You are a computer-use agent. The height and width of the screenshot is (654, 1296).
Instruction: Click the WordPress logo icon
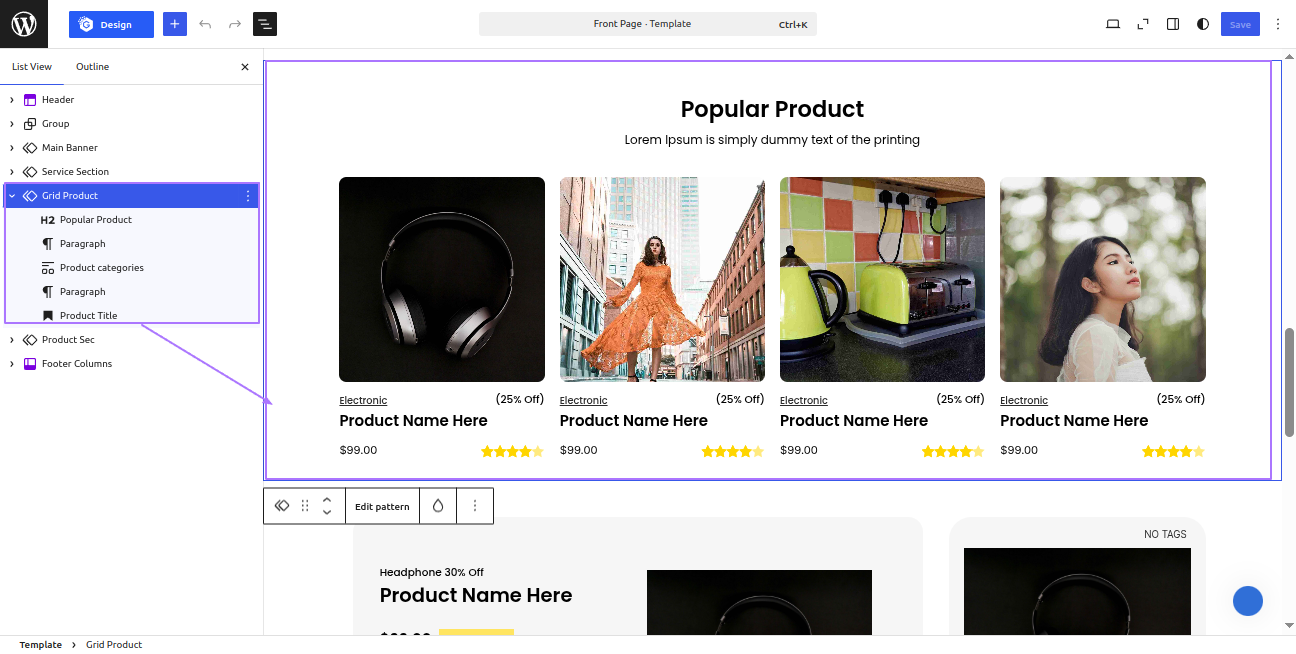24,24
